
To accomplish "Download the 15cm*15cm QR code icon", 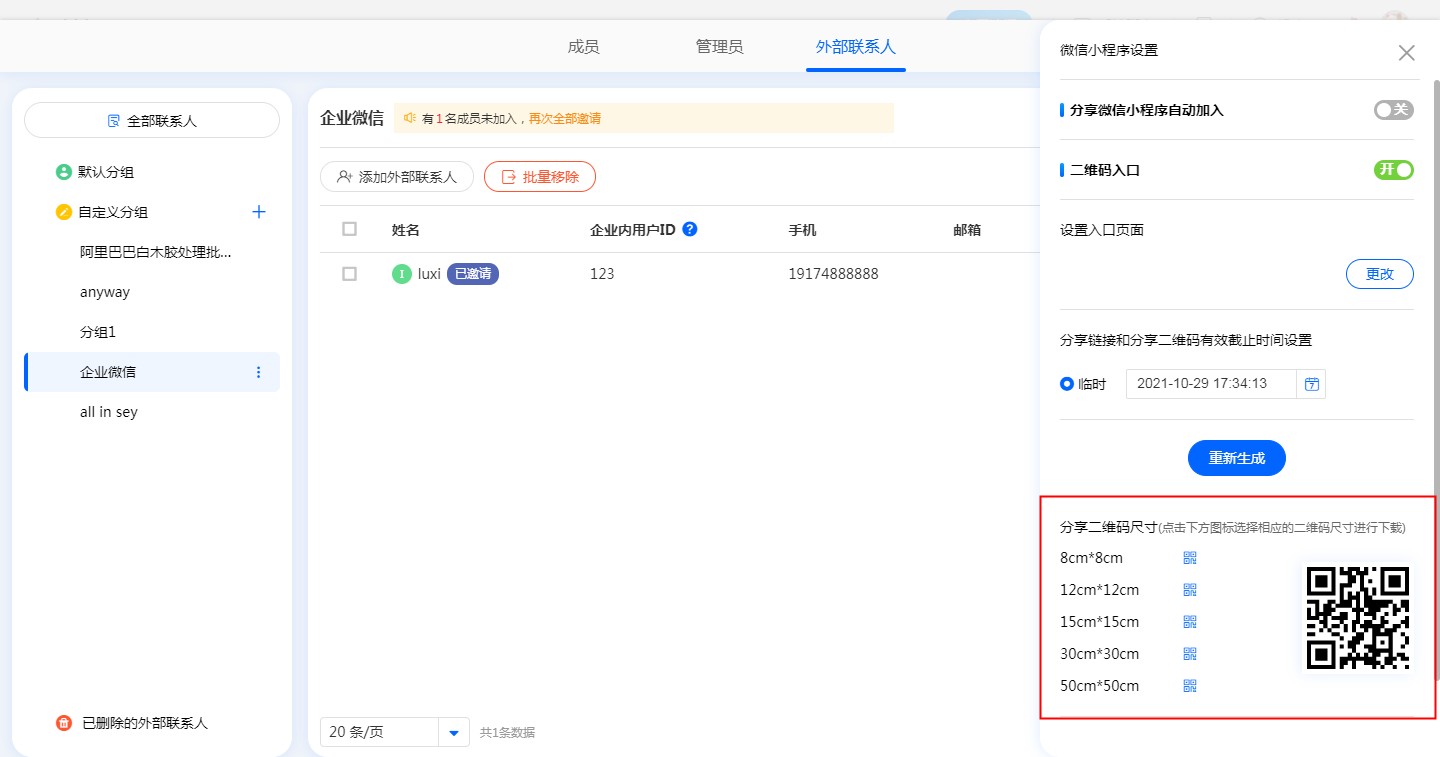I will 1190,622.
